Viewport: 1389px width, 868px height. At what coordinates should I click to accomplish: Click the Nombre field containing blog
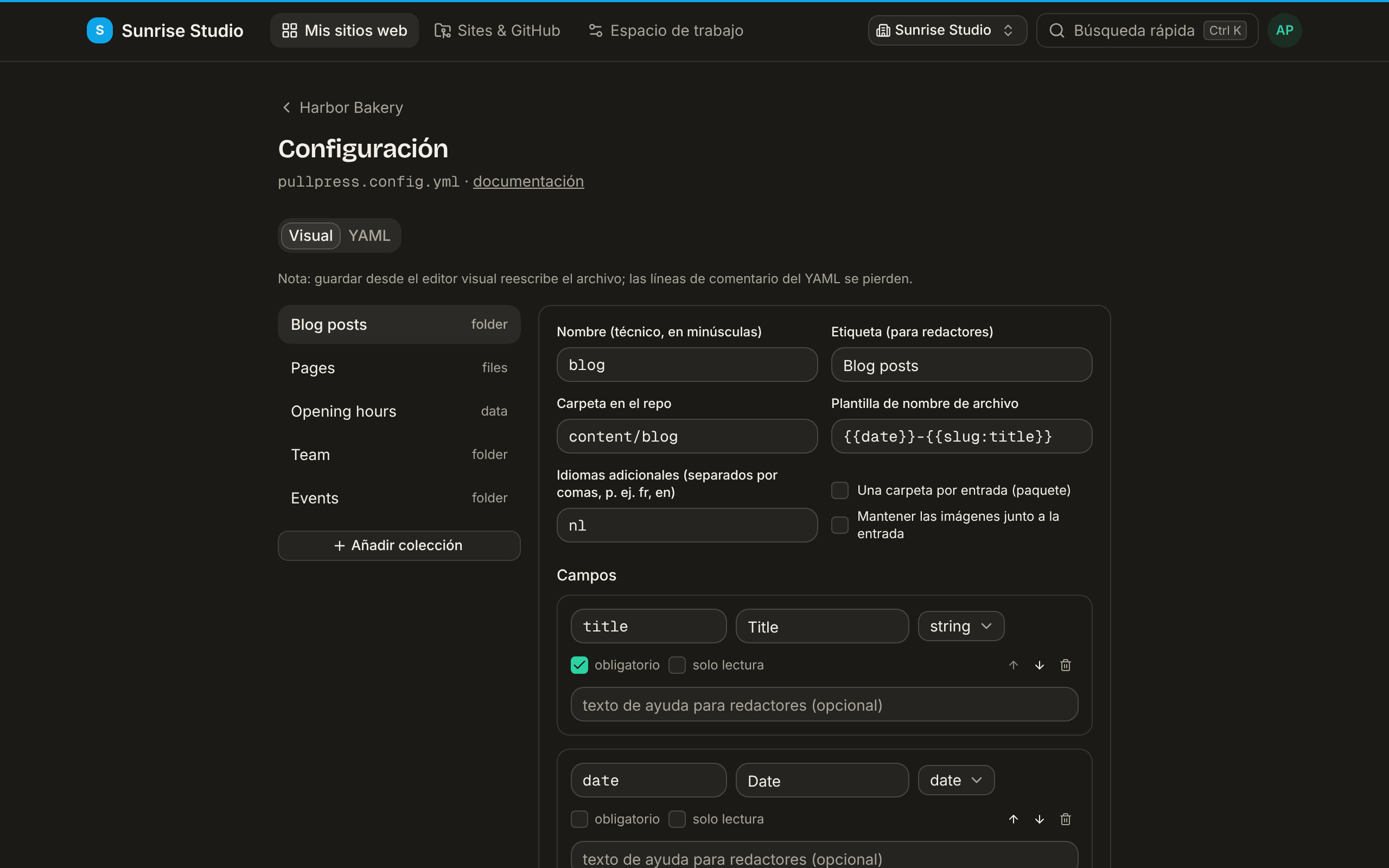click(687, 365)
